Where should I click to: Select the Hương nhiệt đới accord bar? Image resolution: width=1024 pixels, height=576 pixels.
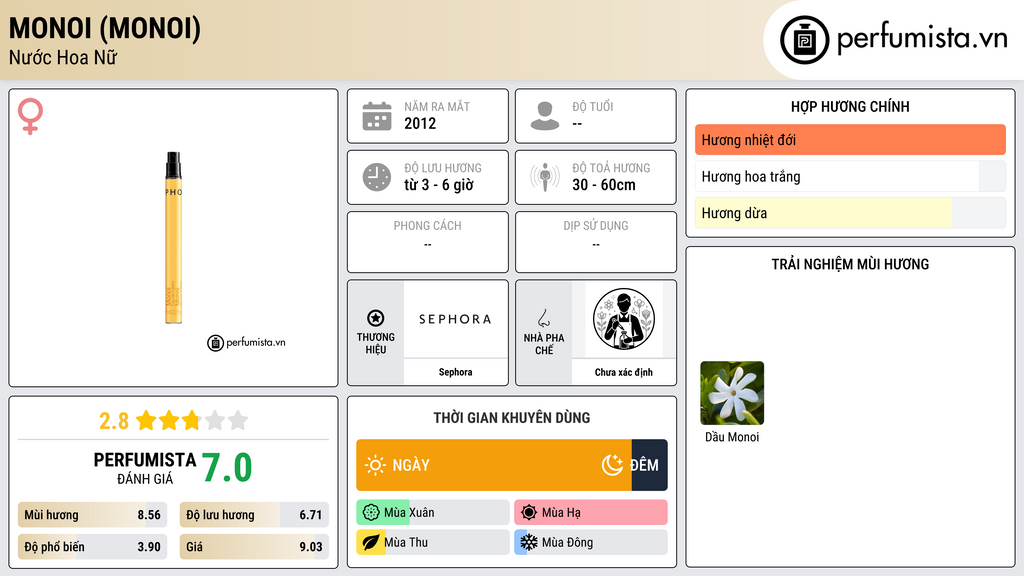coord(850,140)
